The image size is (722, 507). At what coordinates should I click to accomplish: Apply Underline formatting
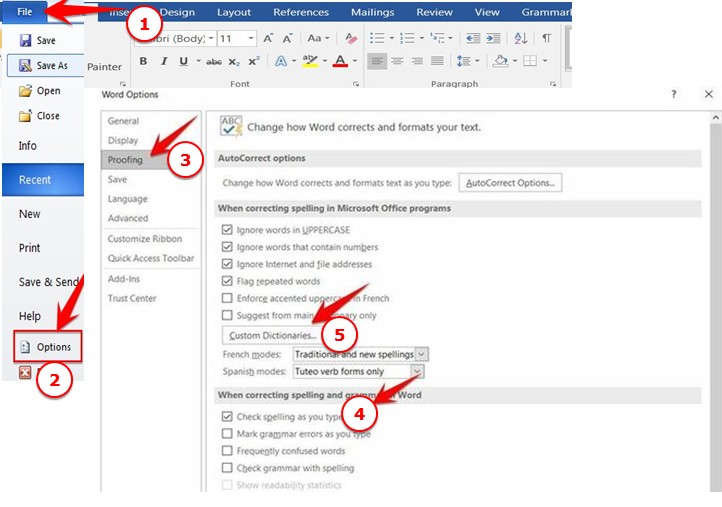pyautogui.click(x=183, y=61)
